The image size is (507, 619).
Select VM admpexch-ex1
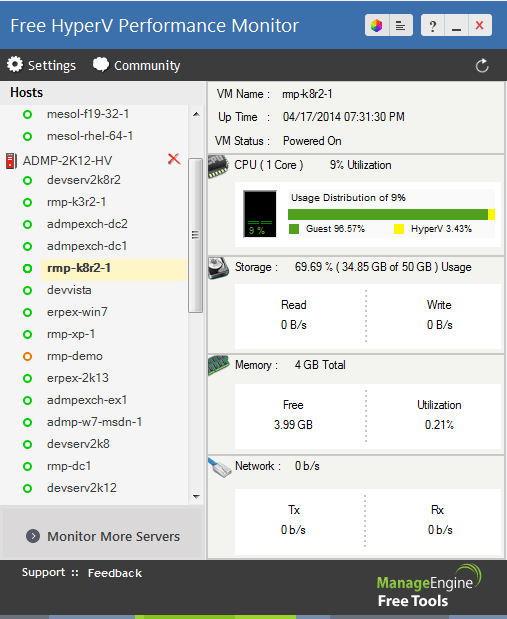pos(87,400)
